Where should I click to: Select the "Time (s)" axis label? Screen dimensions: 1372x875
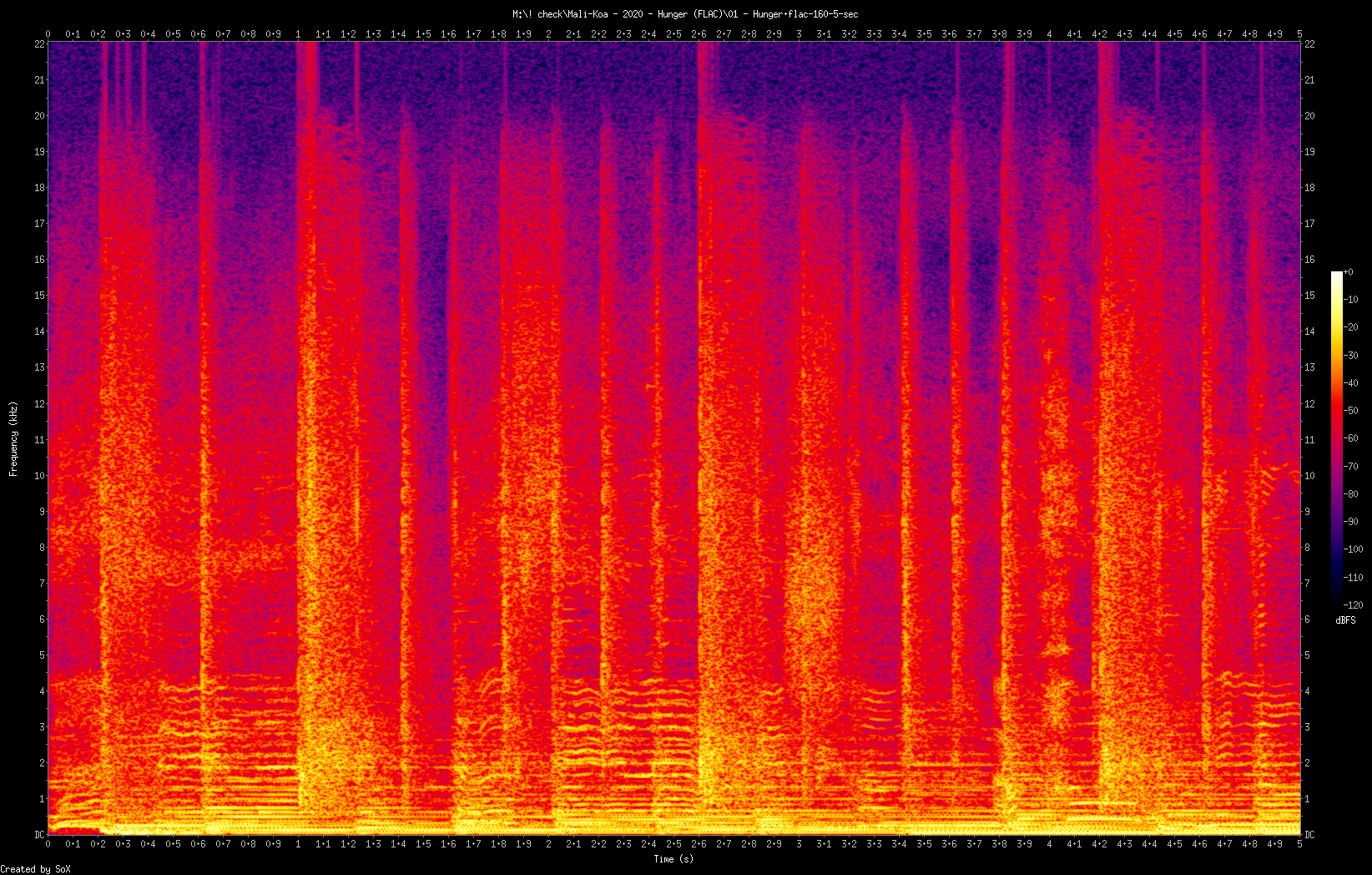(x=673, y=858)
